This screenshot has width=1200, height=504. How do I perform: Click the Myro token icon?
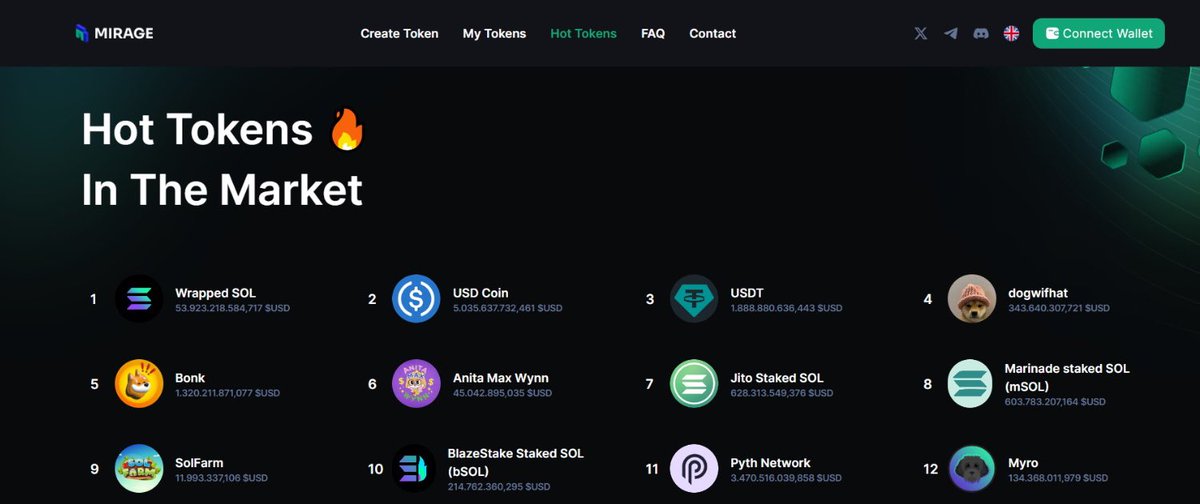(x=971, y=468)
